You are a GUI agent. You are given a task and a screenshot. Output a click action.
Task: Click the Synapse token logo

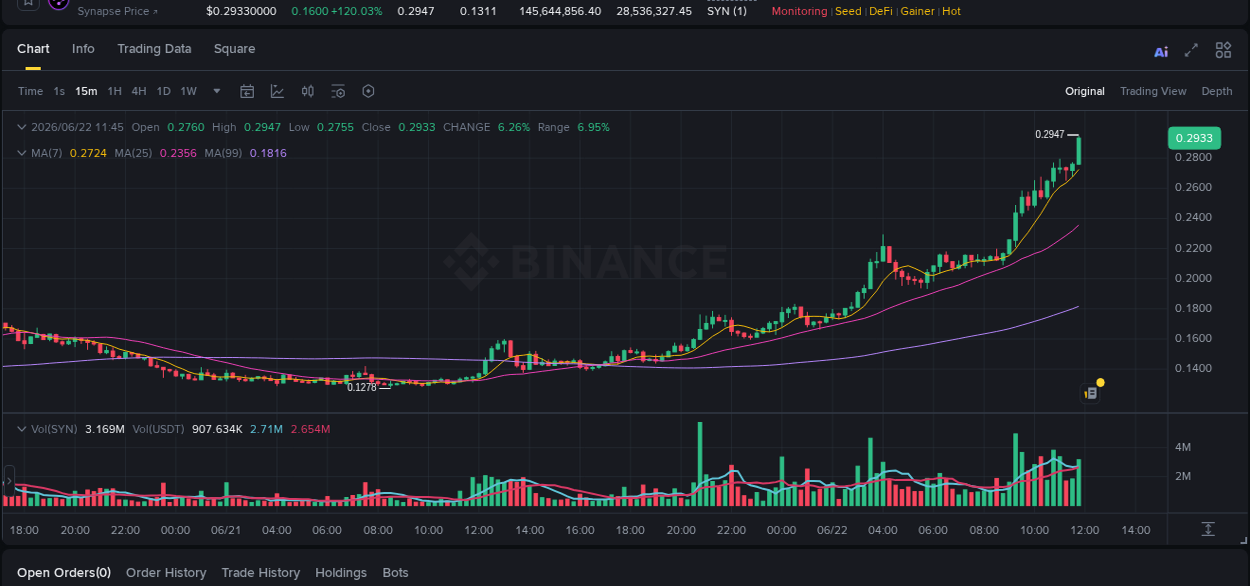(58, 4)
